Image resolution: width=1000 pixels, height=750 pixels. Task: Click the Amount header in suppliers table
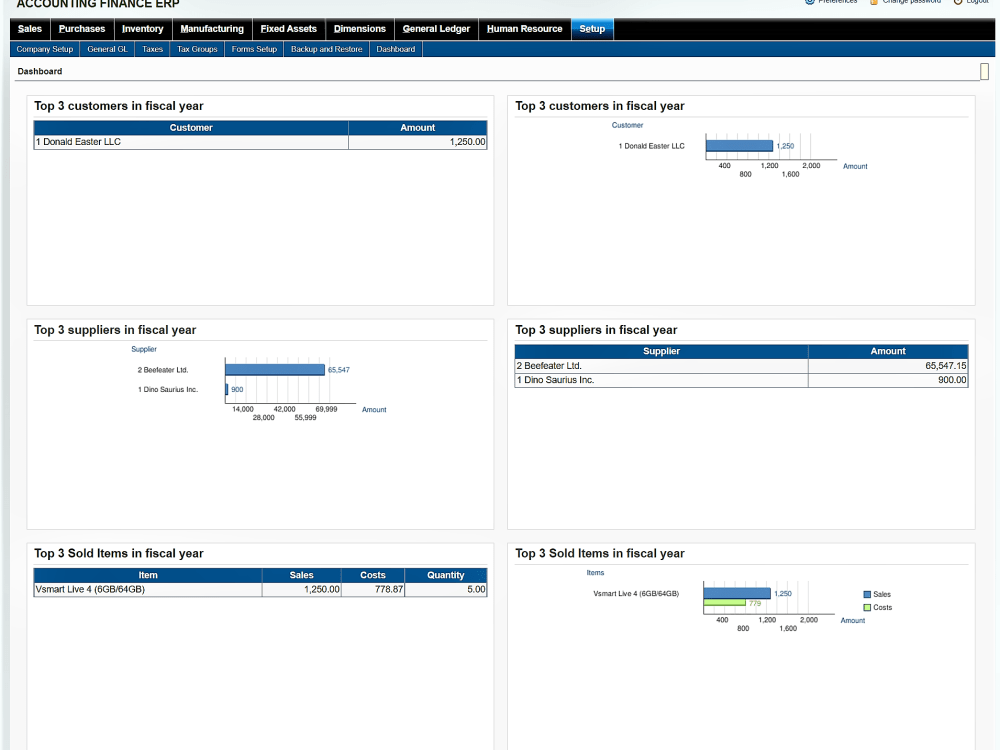[x=888, y=351]
